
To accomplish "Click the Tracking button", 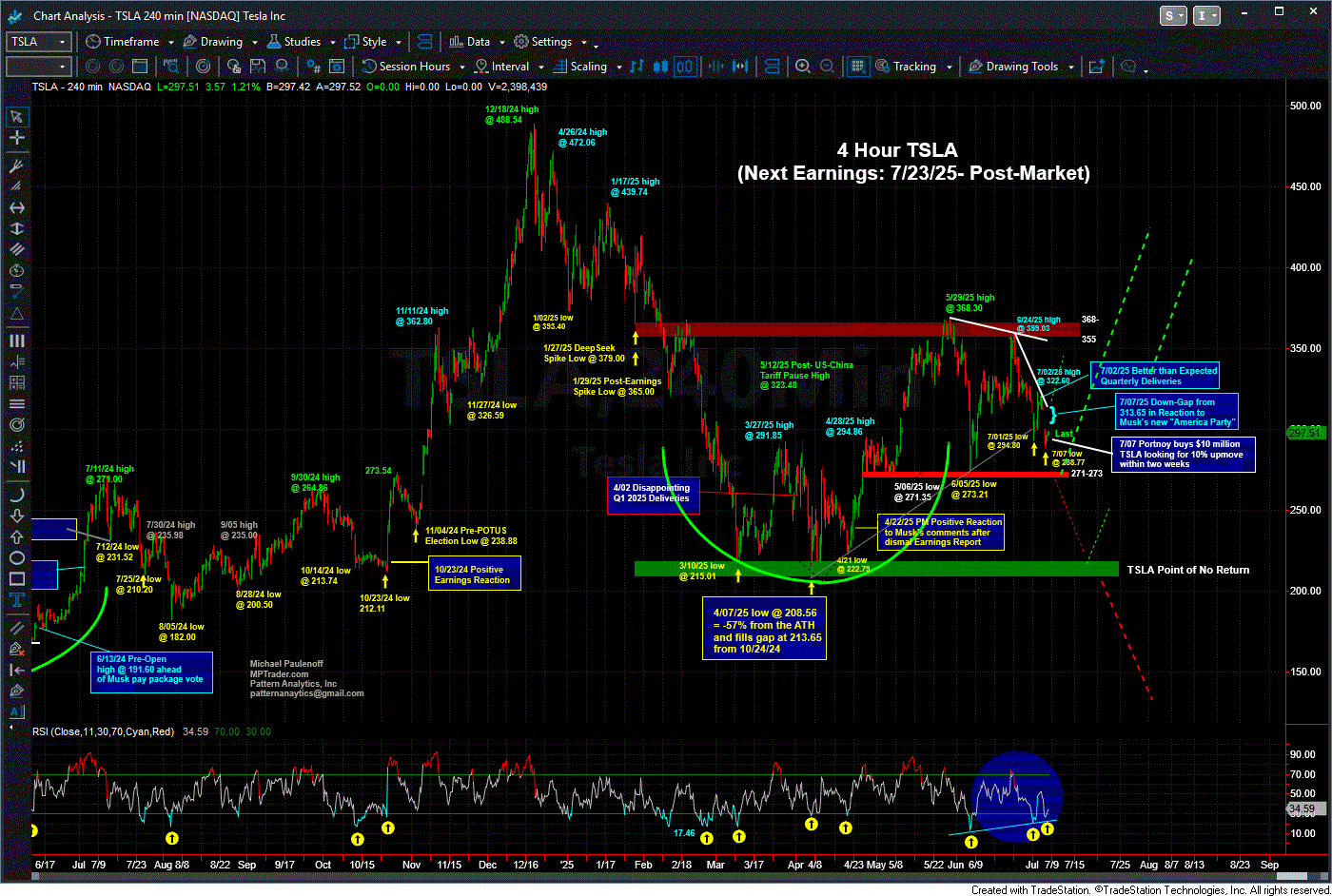I will pyautogui.click(x=905, y=67).
